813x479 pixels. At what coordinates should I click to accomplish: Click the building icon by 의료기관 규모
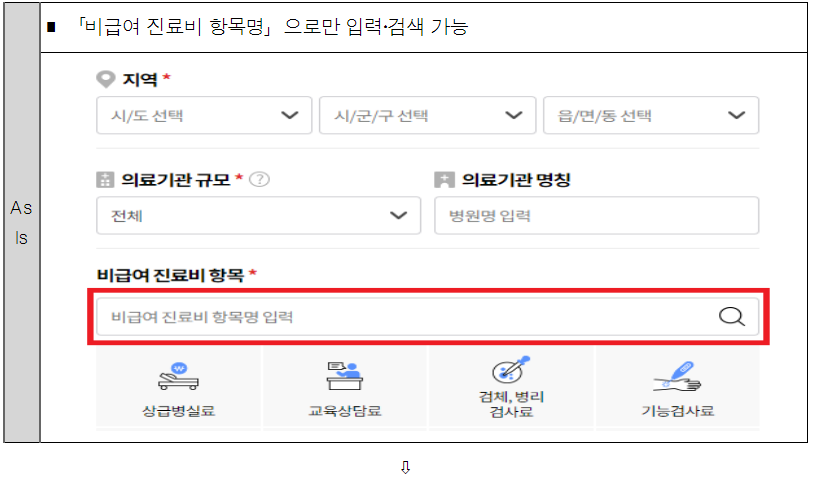tap(105, 180)
